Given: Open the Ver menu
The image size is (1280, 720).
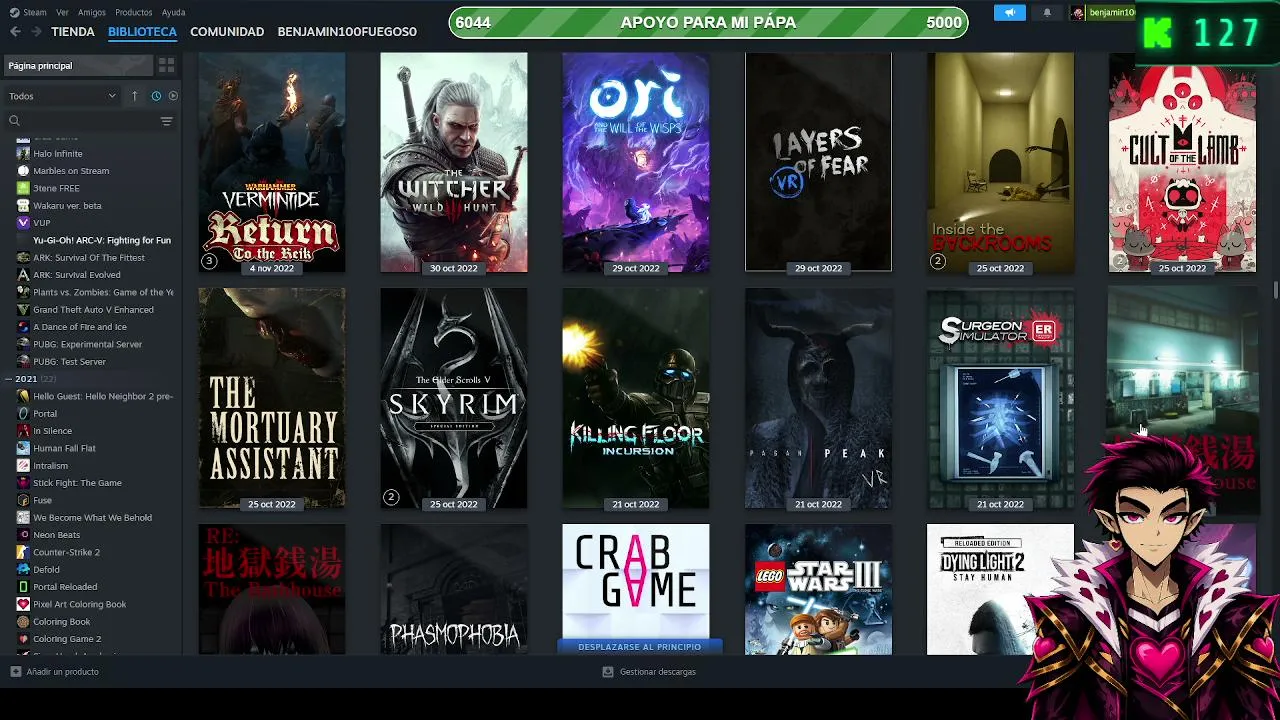Looking at the screenshot, I should coord(62,12).
